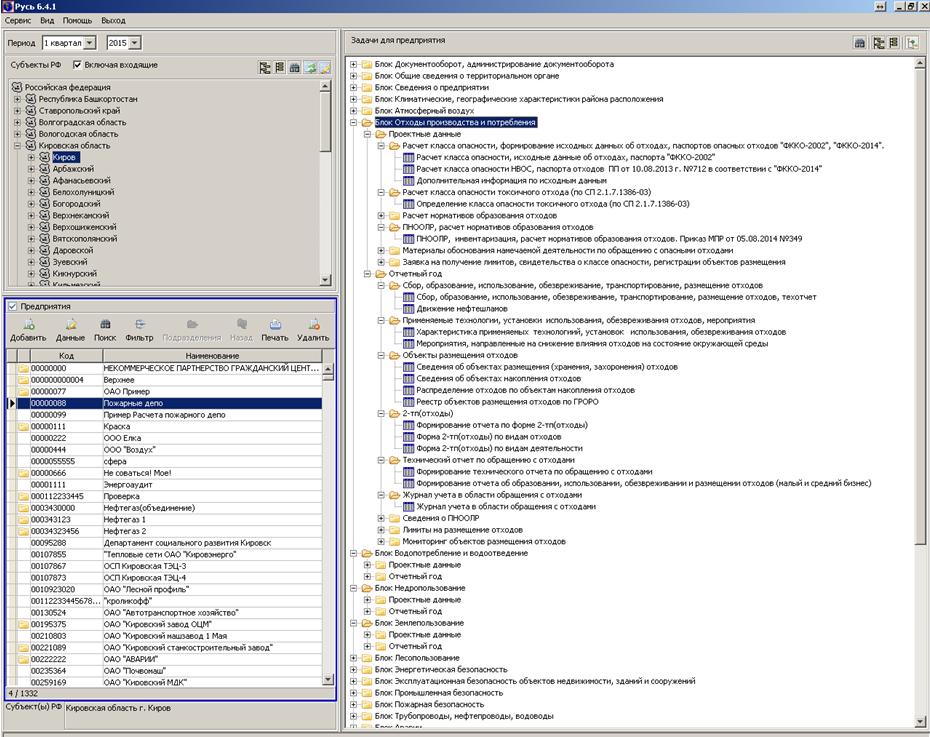Click the Удалить (Delete) icon

pos(313,325)
